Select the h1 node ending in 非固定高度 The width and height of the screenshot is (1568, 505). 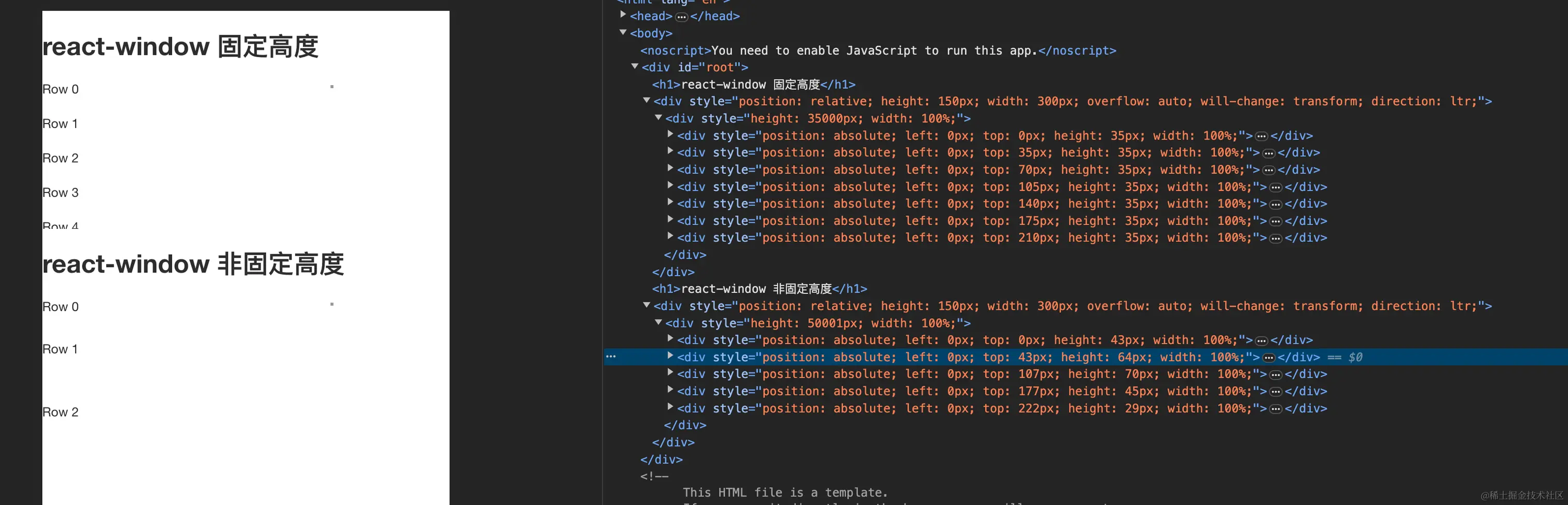760,289
